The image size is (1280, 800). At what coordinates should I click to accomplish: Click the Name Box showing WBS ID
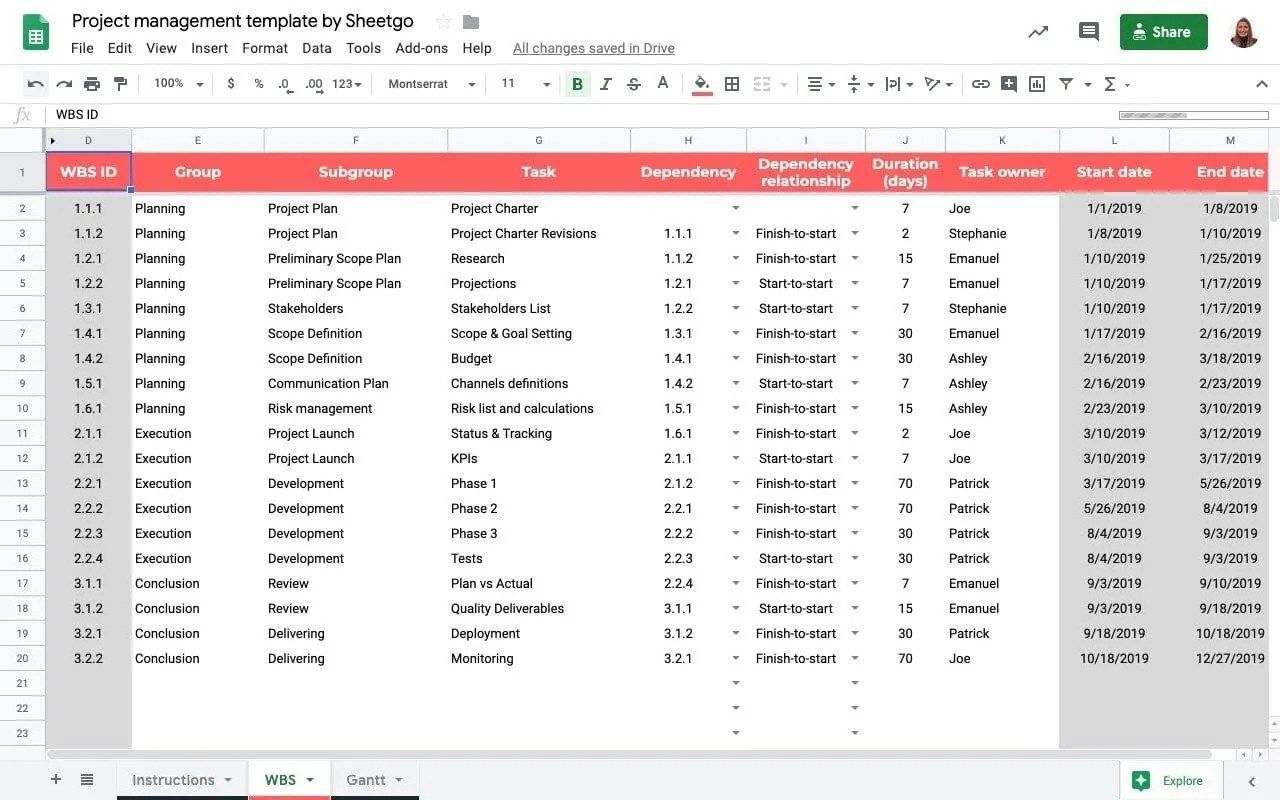[x=77, y=114]
